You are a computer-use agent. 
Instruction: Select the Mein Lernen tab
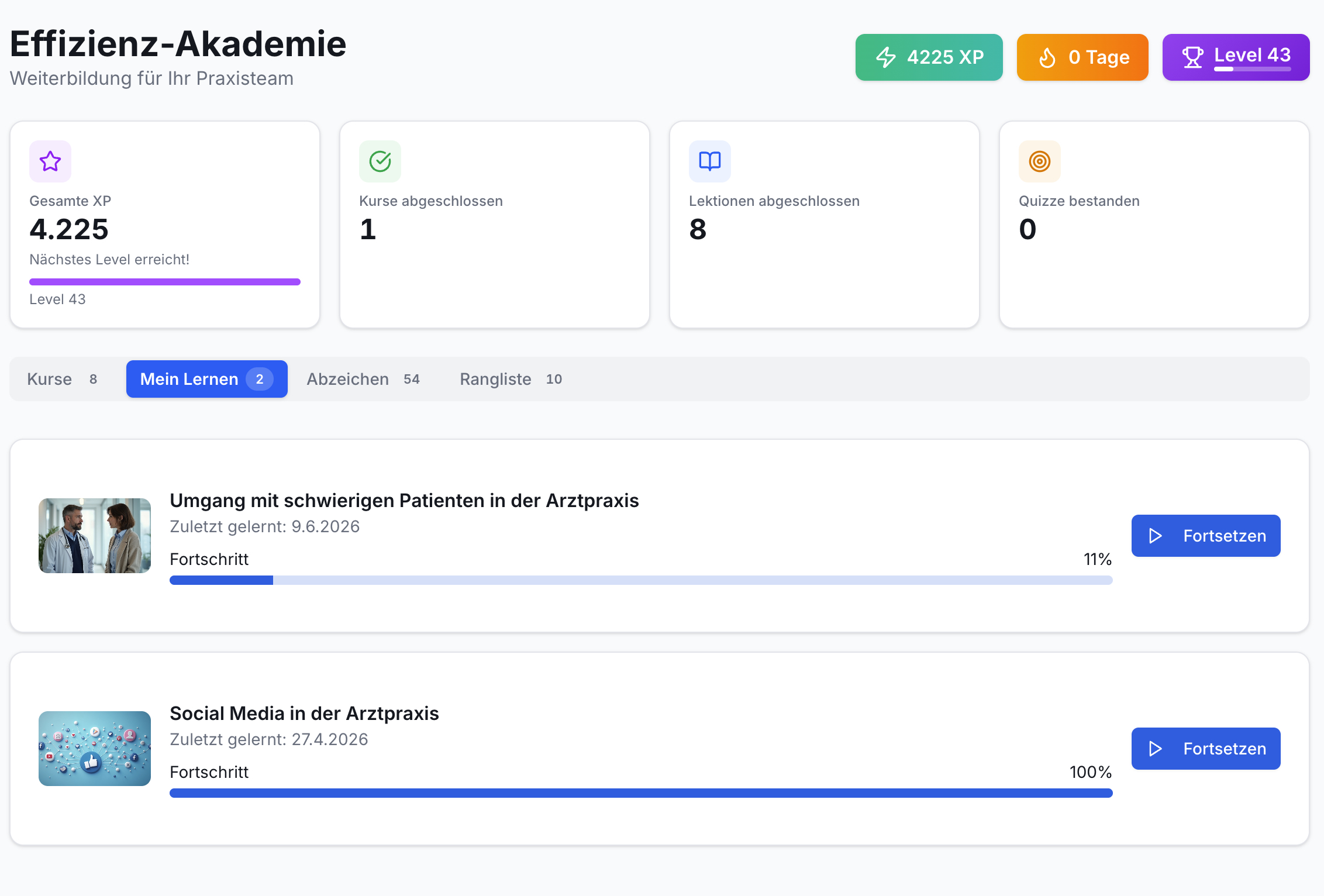tap(207, 379)
